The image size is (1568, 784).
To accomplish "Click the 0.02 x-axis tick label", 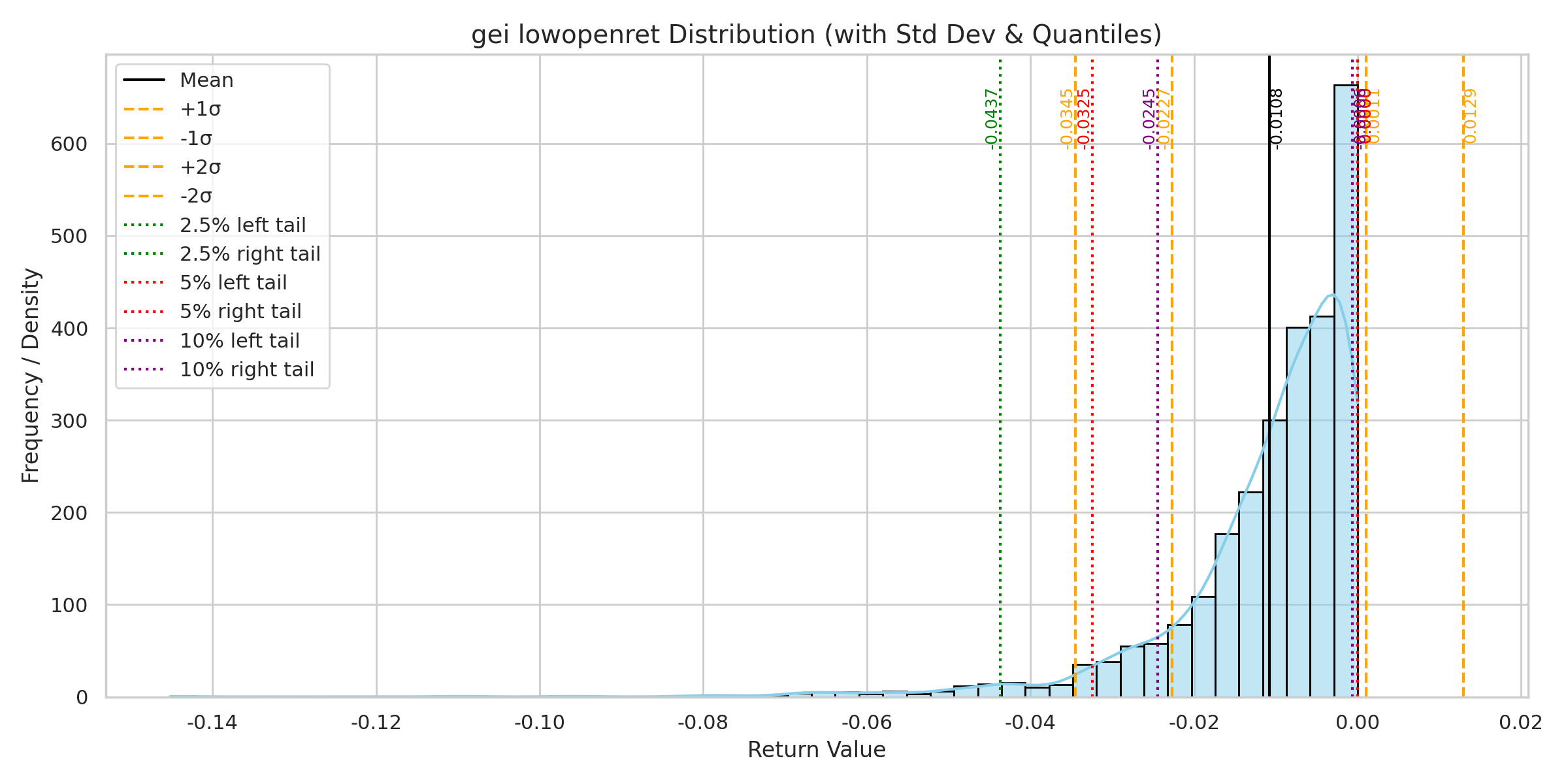I will coord(1520,723).
